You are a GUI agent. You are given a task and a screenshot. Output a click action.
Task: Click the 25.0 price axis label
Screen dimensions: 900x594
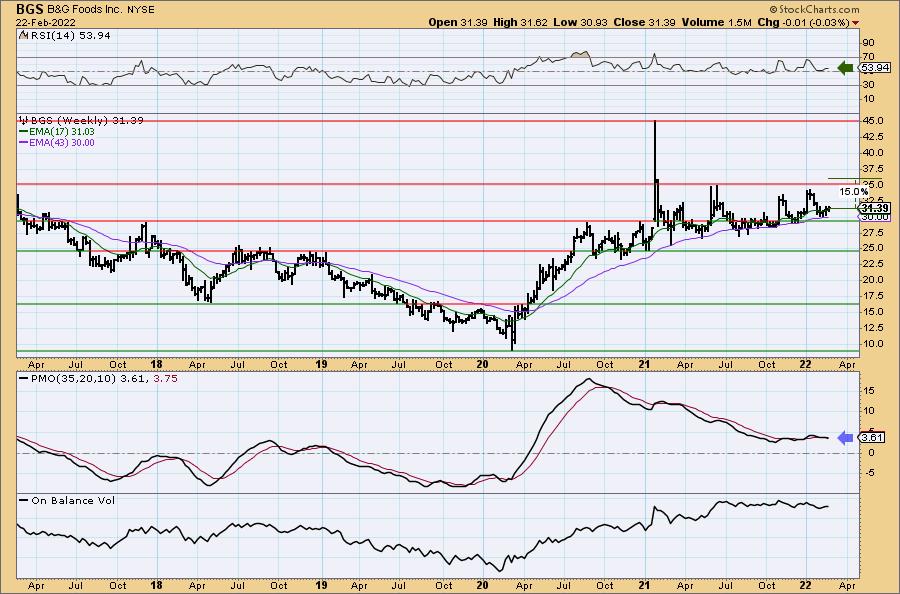click(872, 248)
